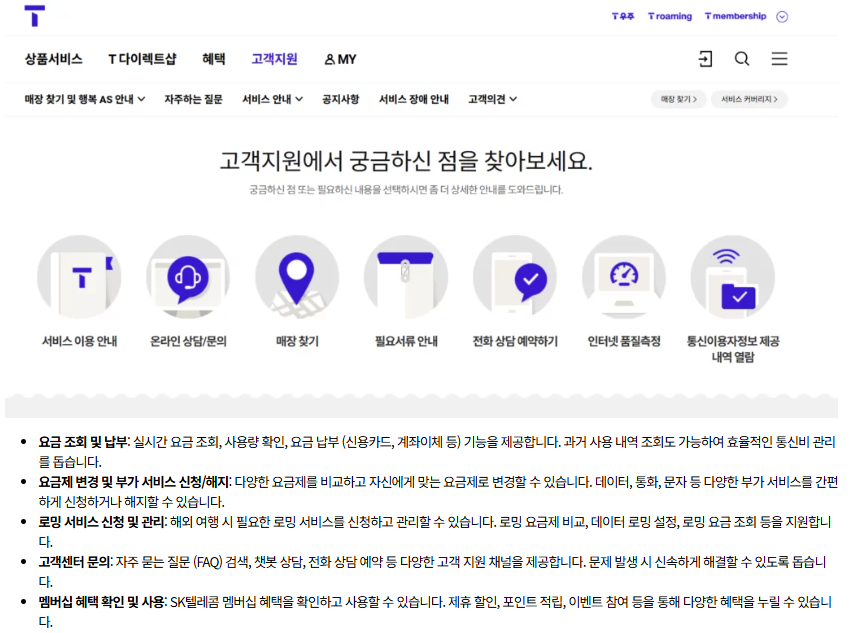Viewport: 852px width, 633px height.
Task: Open 공지사항 submenu link
Action: [341, 99]
